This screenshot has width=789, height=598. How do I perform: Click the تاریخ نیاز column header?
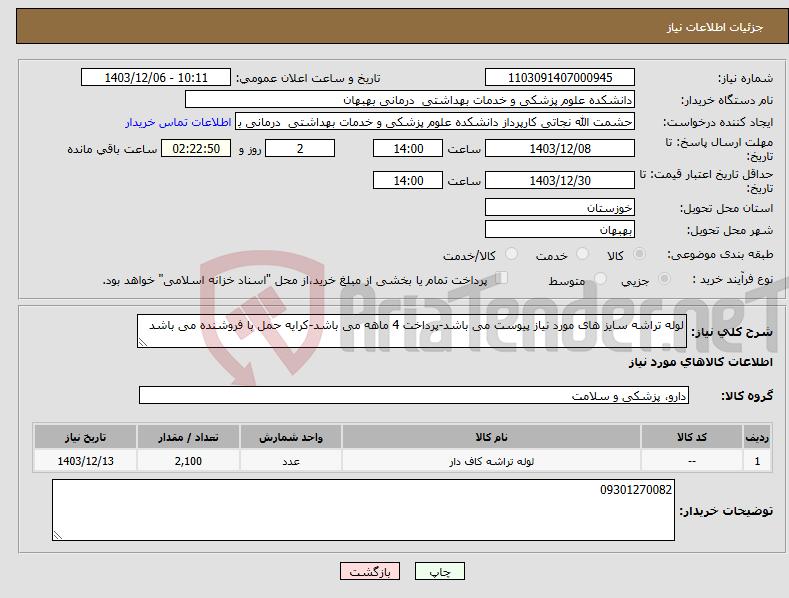[x=86, y=437]
